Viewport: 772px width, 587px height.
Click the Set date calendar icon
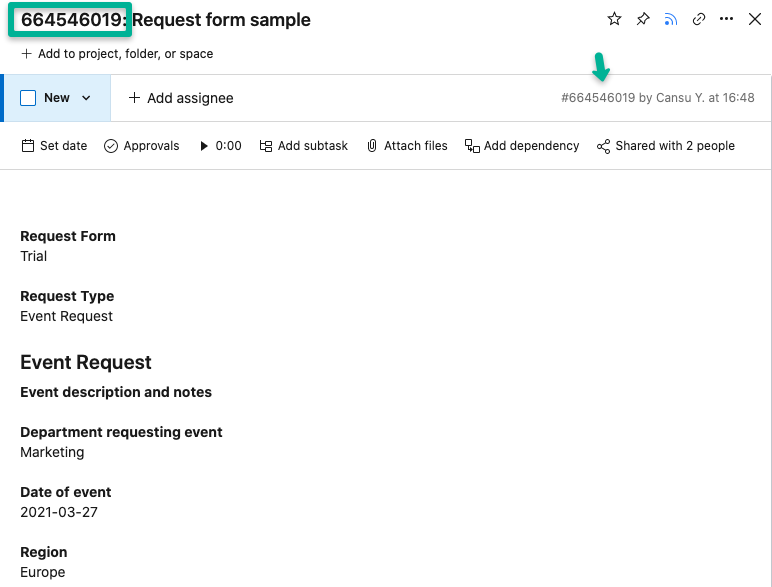click(28, 146)
